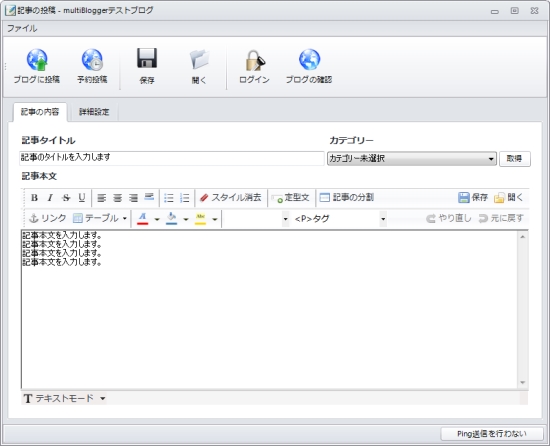The width and height of the screenshot is (550, 446).
Task: Expand the テキストモード mode selector
Action: tap(64, 398)
